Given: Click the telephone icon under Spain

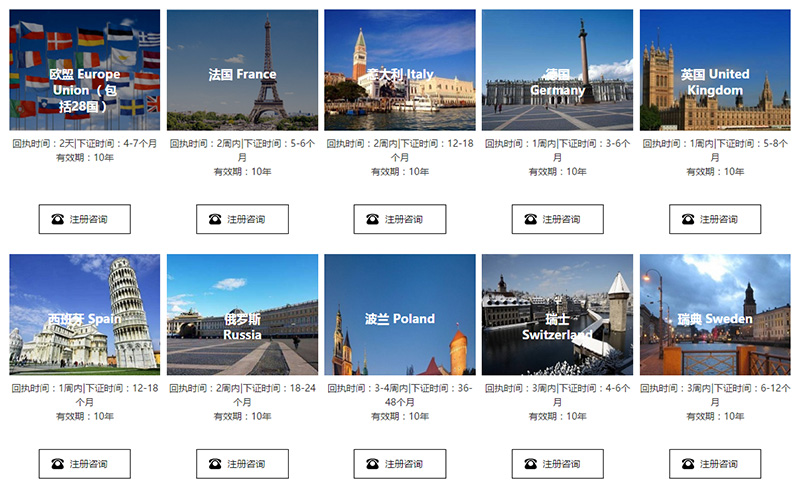Looking at the screenshot, I should click(x=57, y=464).
